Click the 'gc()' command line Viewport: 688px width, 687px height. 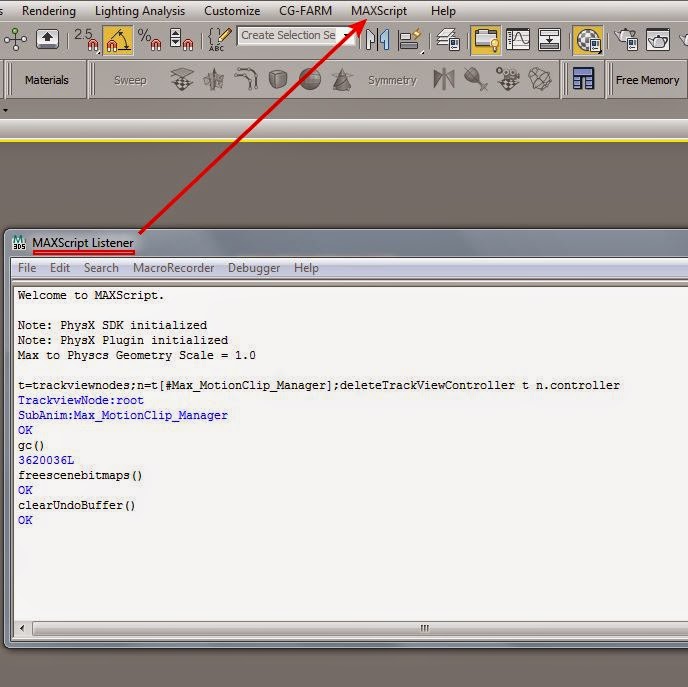tap(31, 445)
